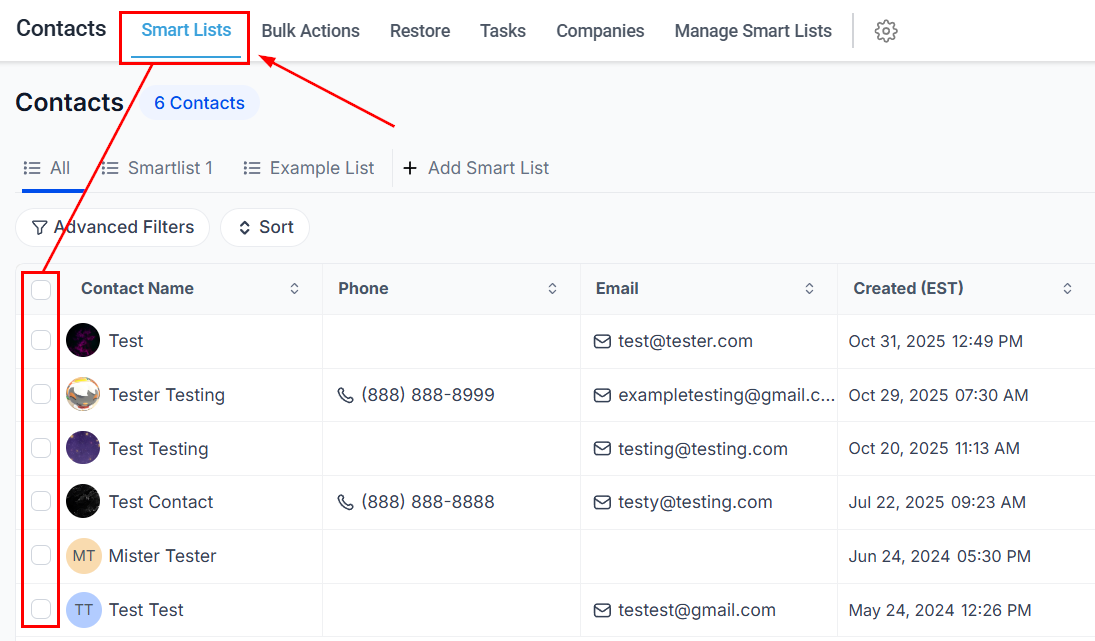
Task: Click the Manage Smart Lists menu item
Action: [752, 31]
